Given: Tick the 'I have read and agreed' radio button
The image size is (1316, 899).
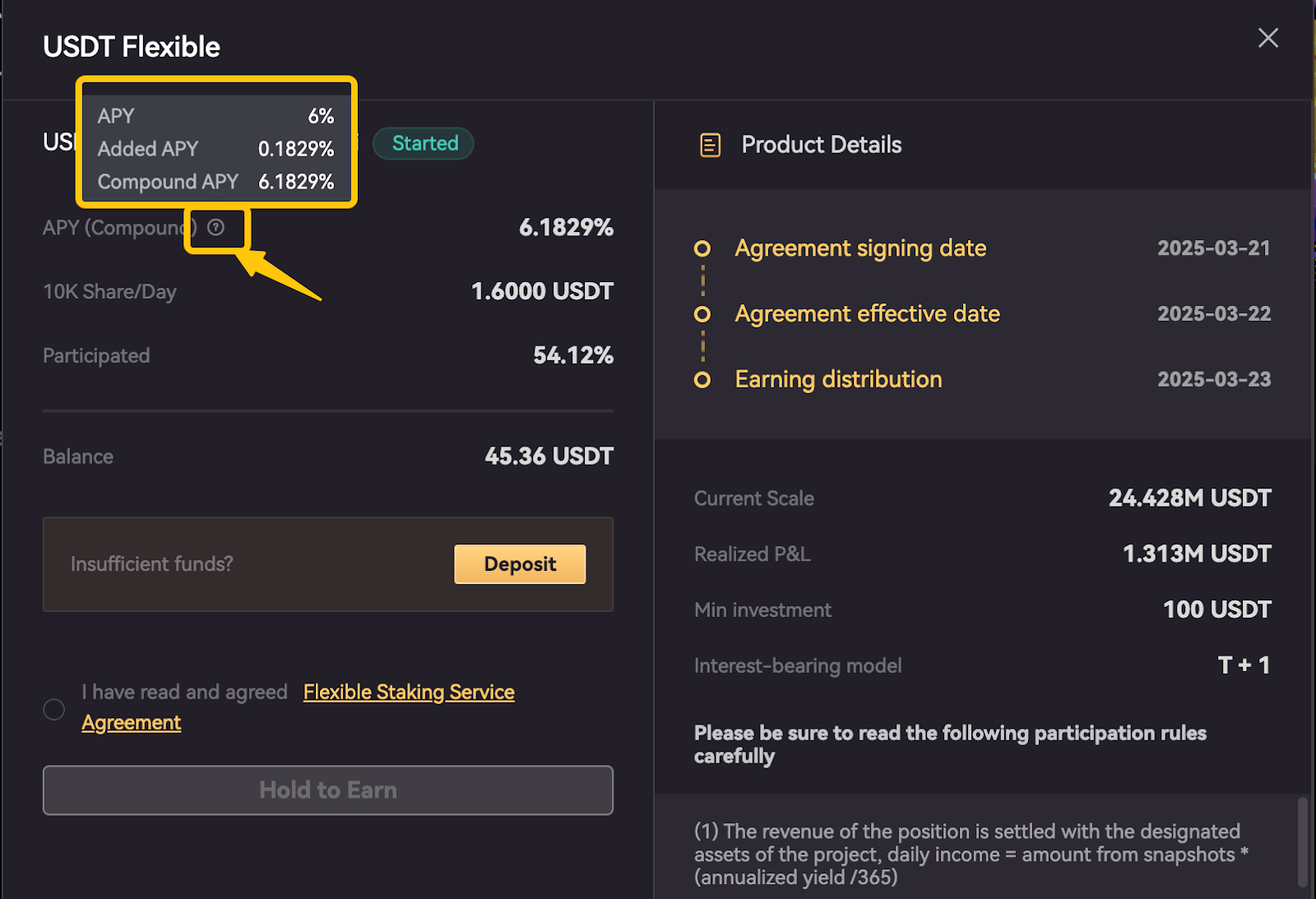Looking at the screenshot, I should pyautogui.click(x=54, y=709).
